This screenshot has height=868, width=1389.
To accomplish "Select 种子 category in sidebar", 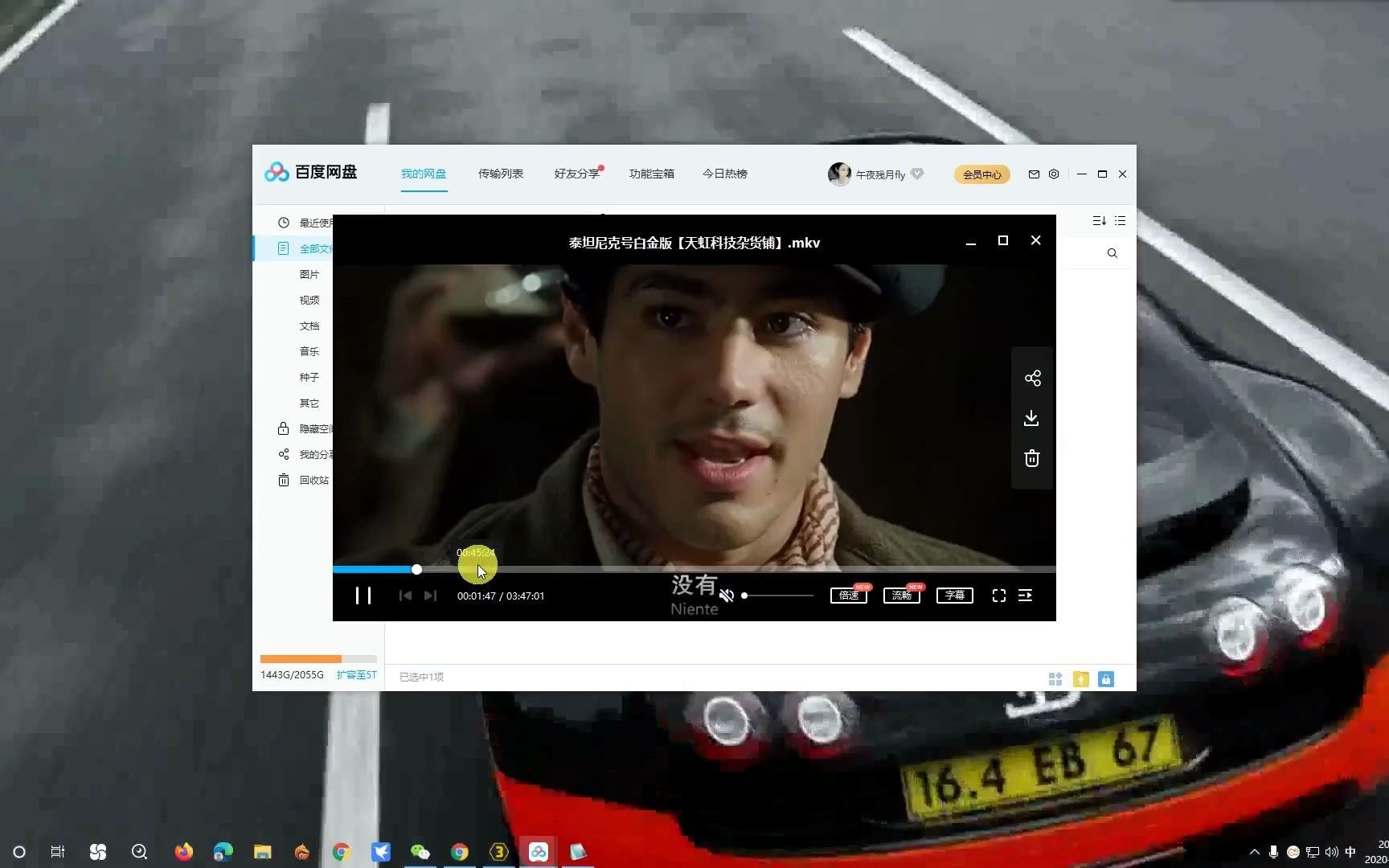I will coord(309,378).
